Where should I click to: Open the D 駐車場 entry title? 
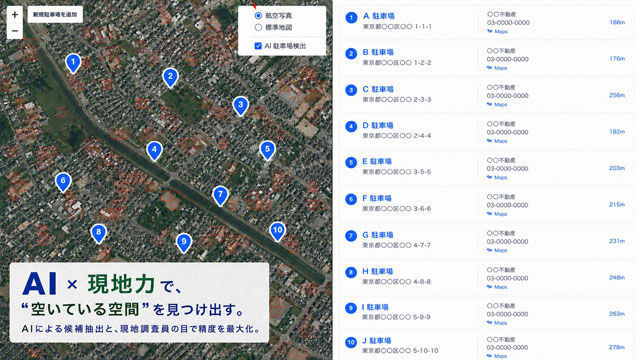coord(378,125)
